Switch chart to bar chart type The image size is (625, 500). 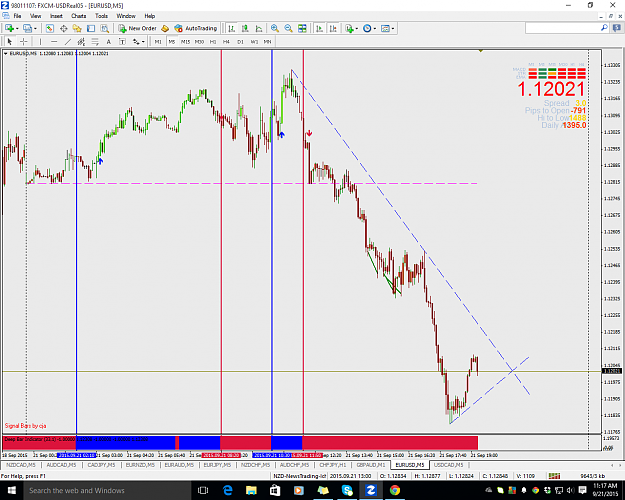[232, 28]
